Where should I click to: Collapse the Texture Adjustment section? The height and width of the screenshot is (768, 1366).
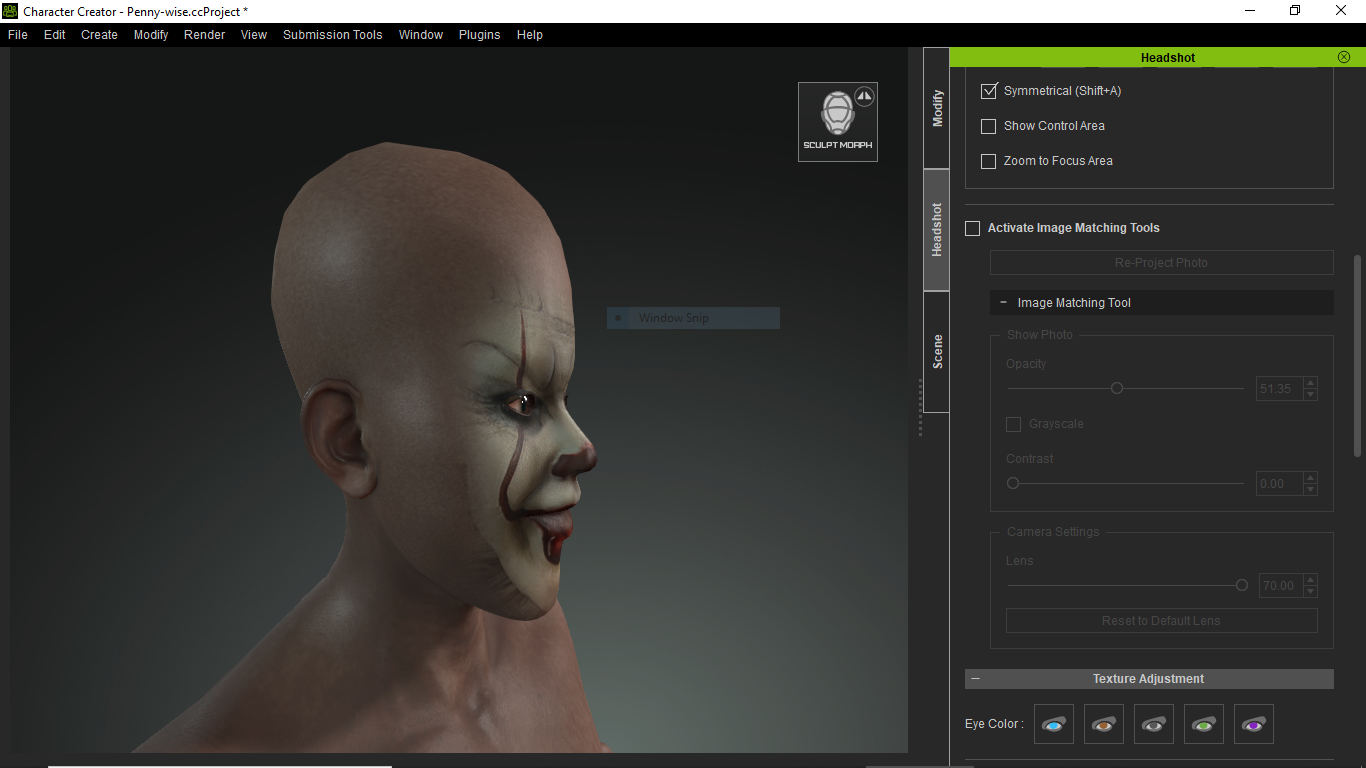[x=976, y=679]
